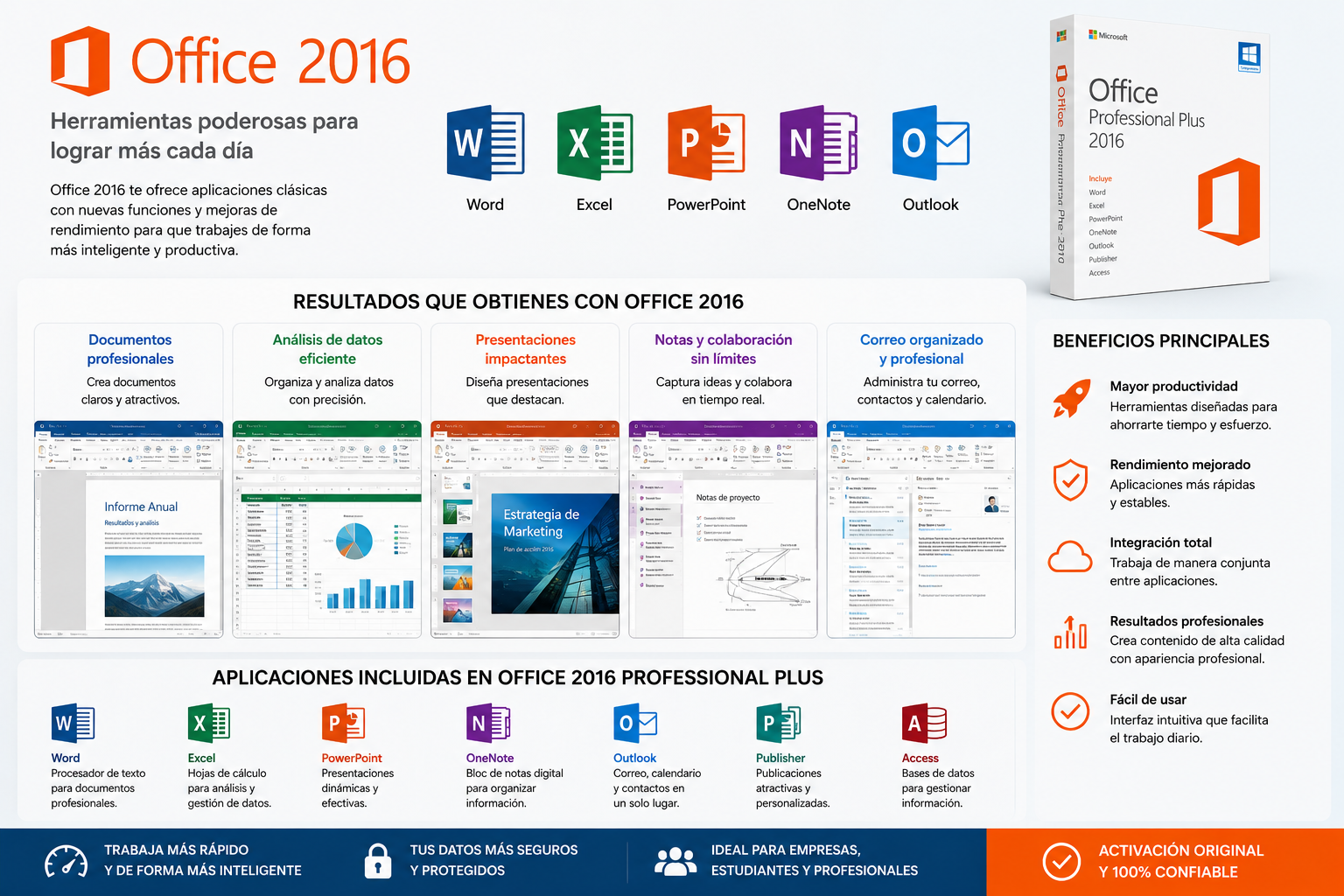Click the Notas y colaboración sin límites title
Image resolution: width=1344 pixels, height=896 pixels.
[x=723, y=349]
